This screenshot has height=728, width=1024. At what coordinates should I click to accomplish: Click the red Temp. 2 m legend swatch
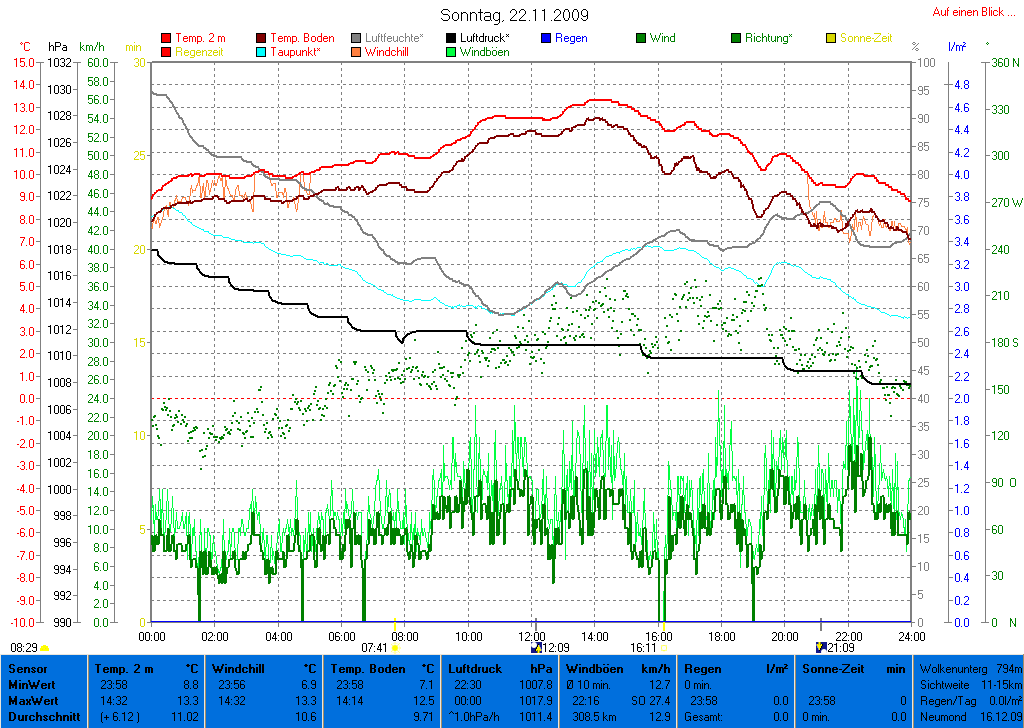pos(166,38)
